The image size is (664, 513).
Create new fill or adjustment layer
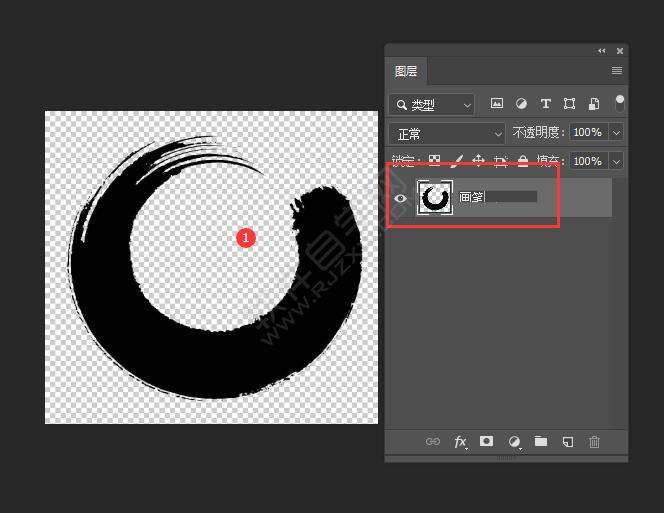tap(515, 442)
